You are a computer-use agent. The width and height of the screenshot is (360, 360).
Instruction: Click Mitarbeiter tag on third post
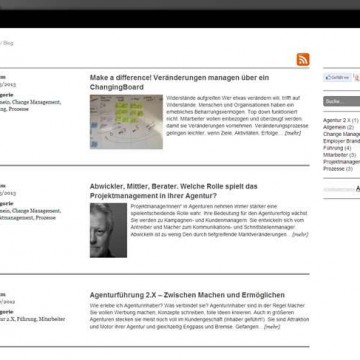pos(52,319)
